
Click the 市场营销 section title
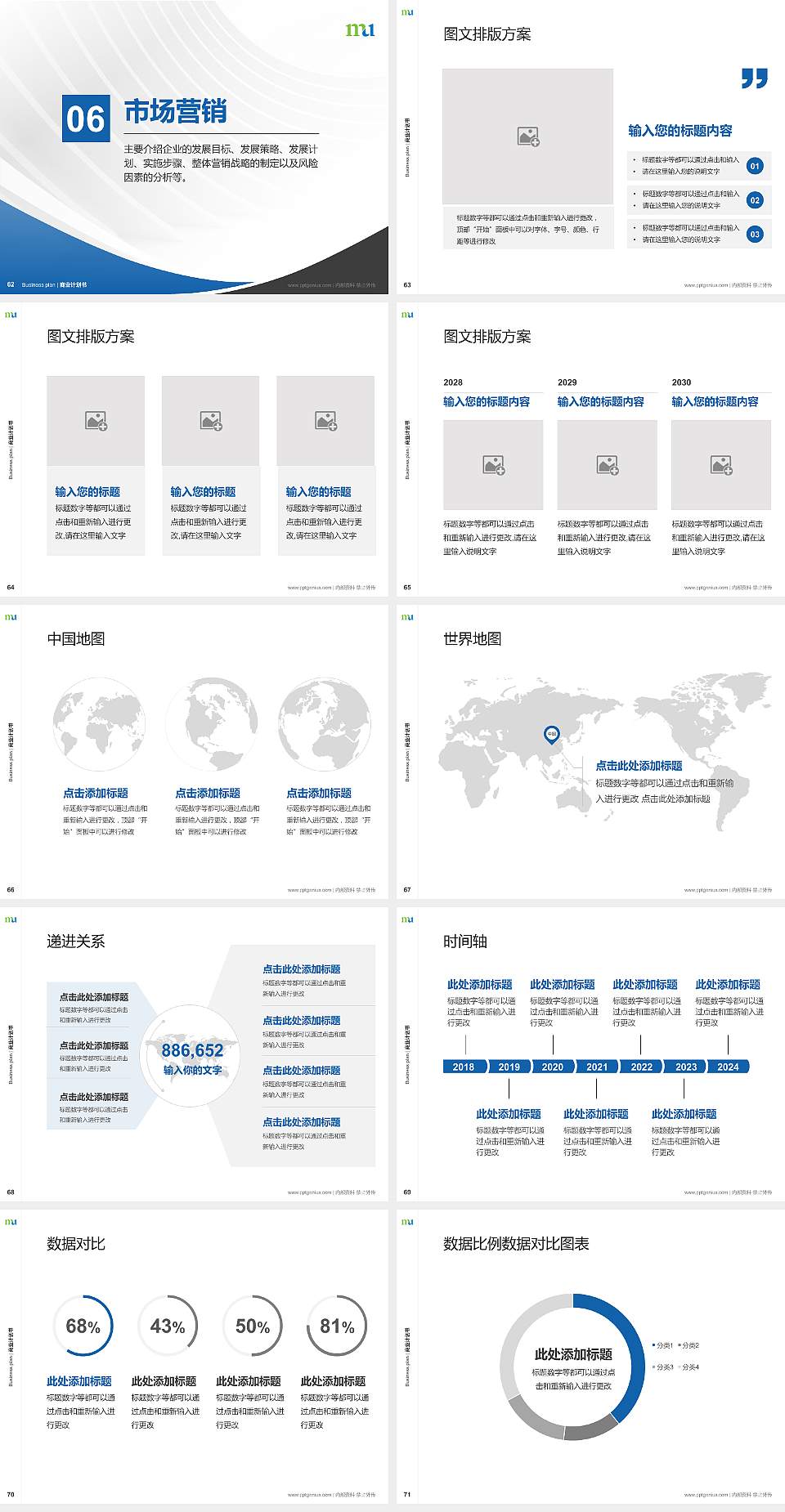(175, 112)
